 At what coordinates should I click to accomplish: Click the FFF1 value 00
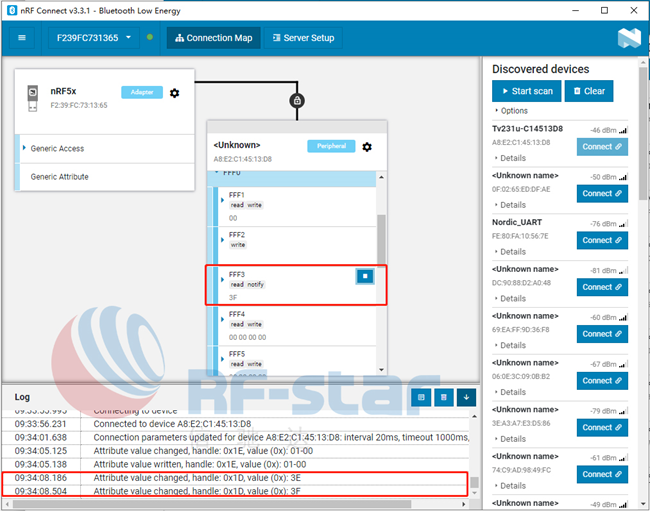[x=233, y=218]
